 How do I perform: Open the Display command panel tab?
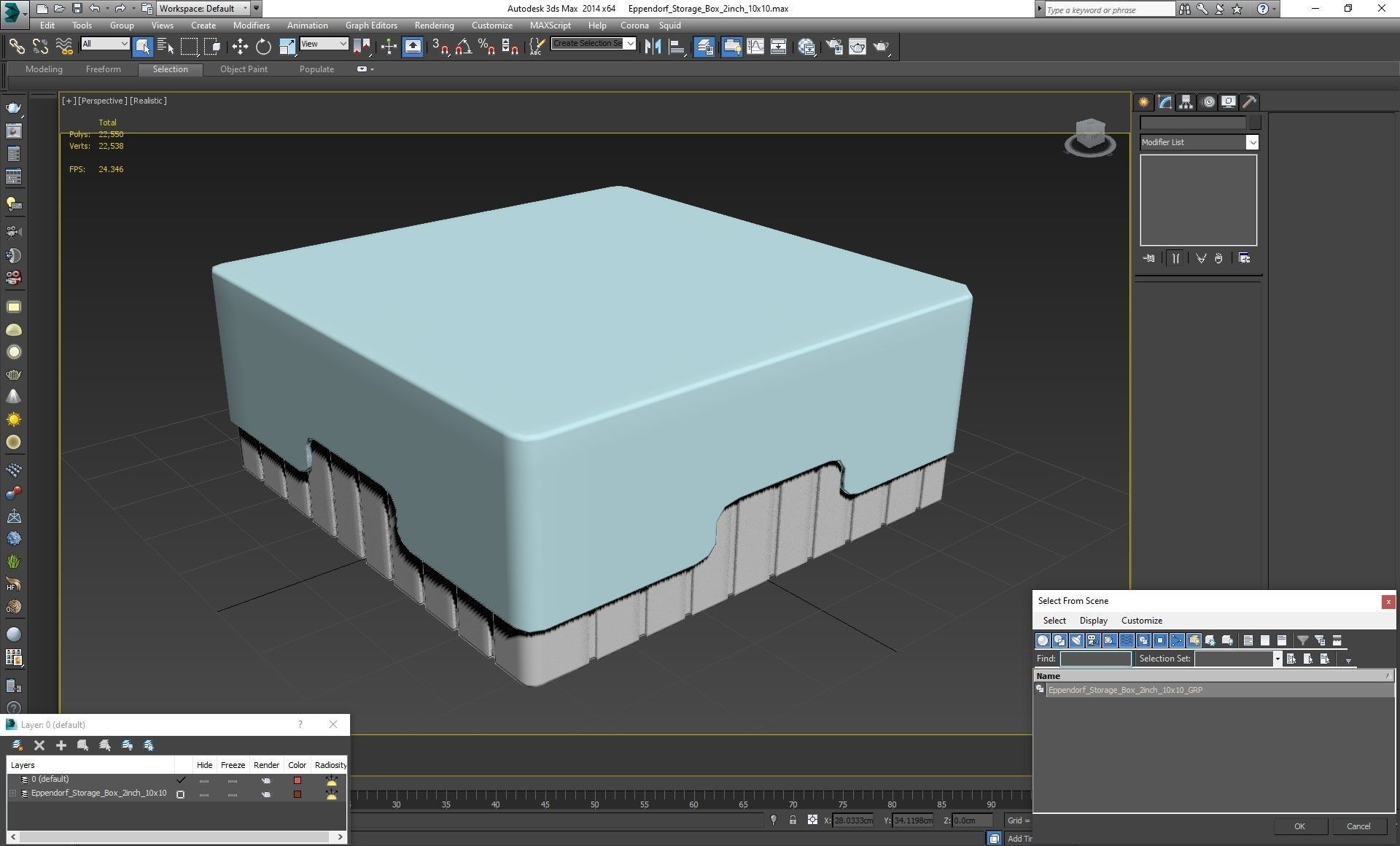[1229, 102]
